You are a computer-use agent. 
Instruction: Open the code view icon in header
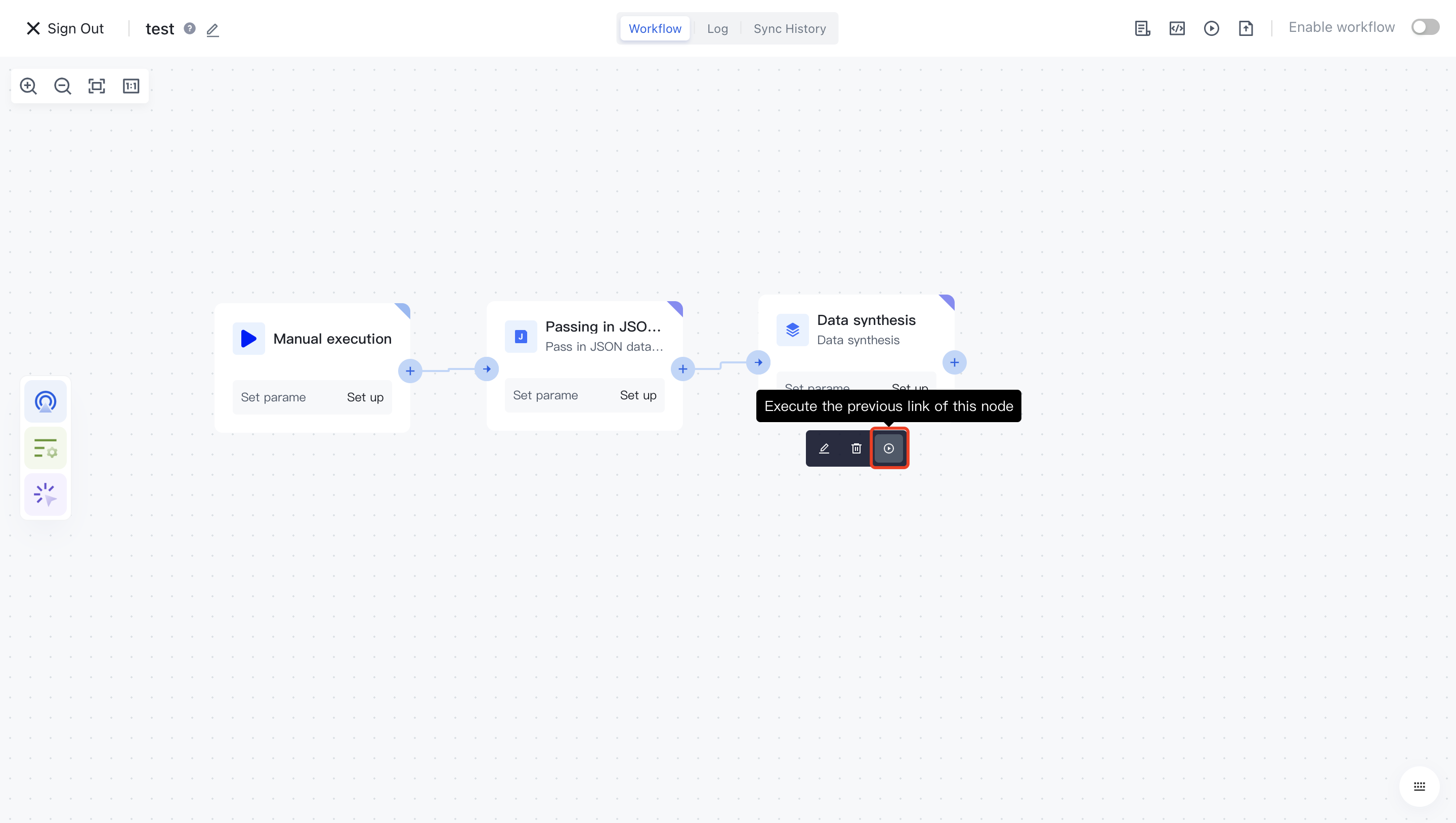1177,28
